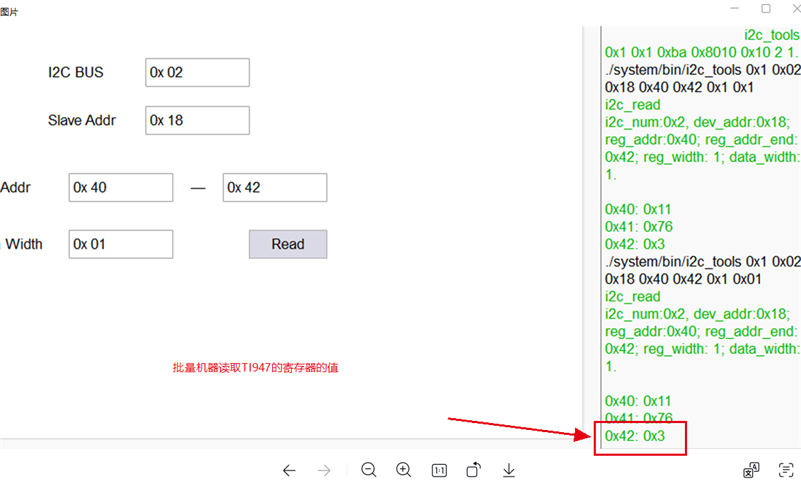
Task: Open the image translate tool icon
Action: pyautogui.click(x=751, y=470)
